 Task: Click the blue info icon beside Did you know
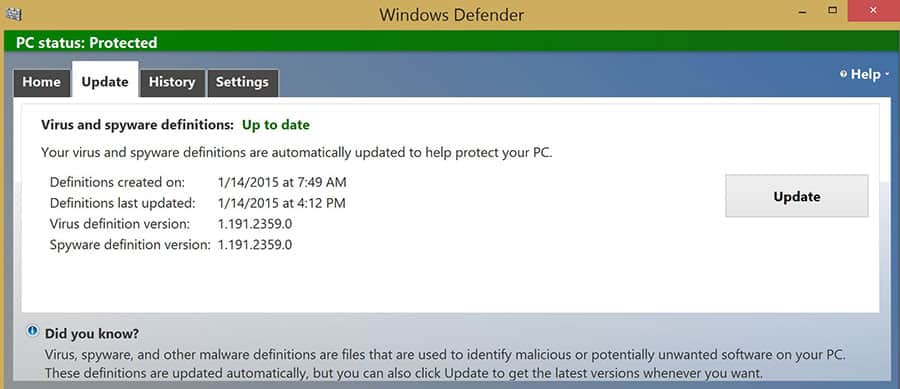(33, 331)
